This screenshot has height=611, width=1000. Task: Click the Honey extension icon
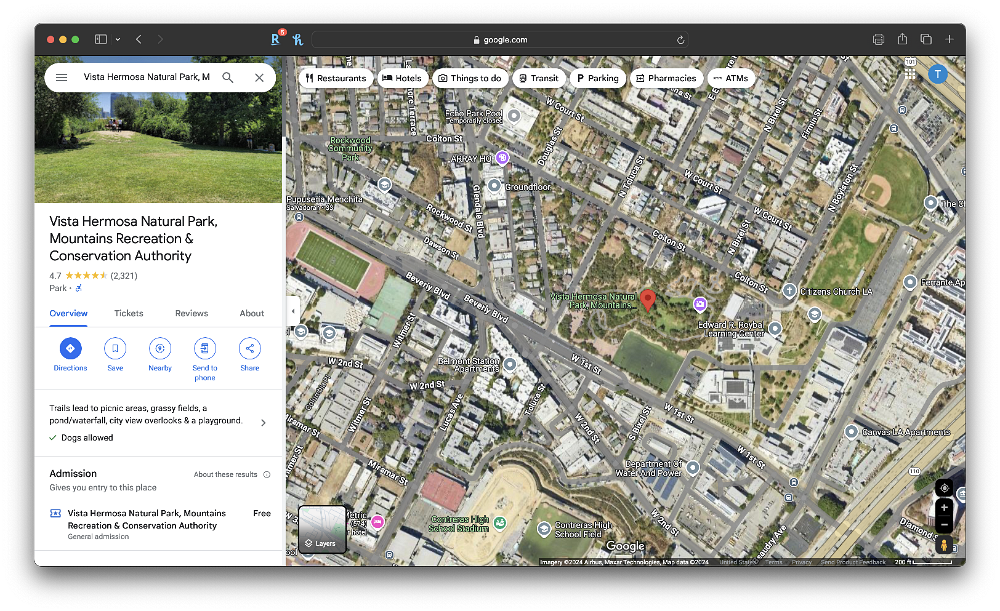click(298, 40)
